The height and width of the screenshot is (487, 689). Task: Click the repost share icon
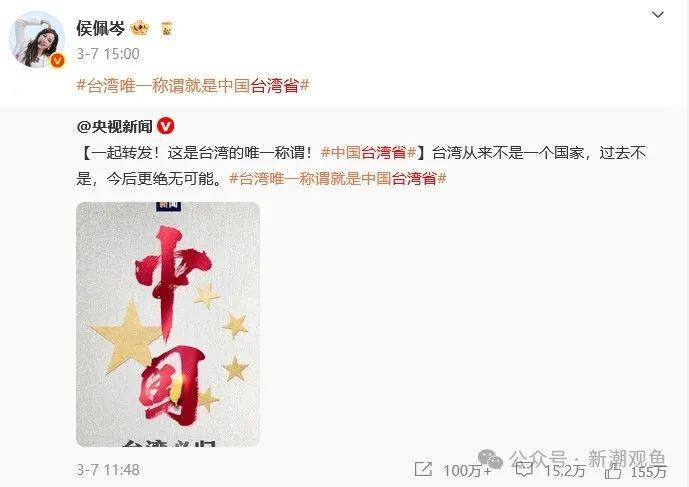(424, 469)
